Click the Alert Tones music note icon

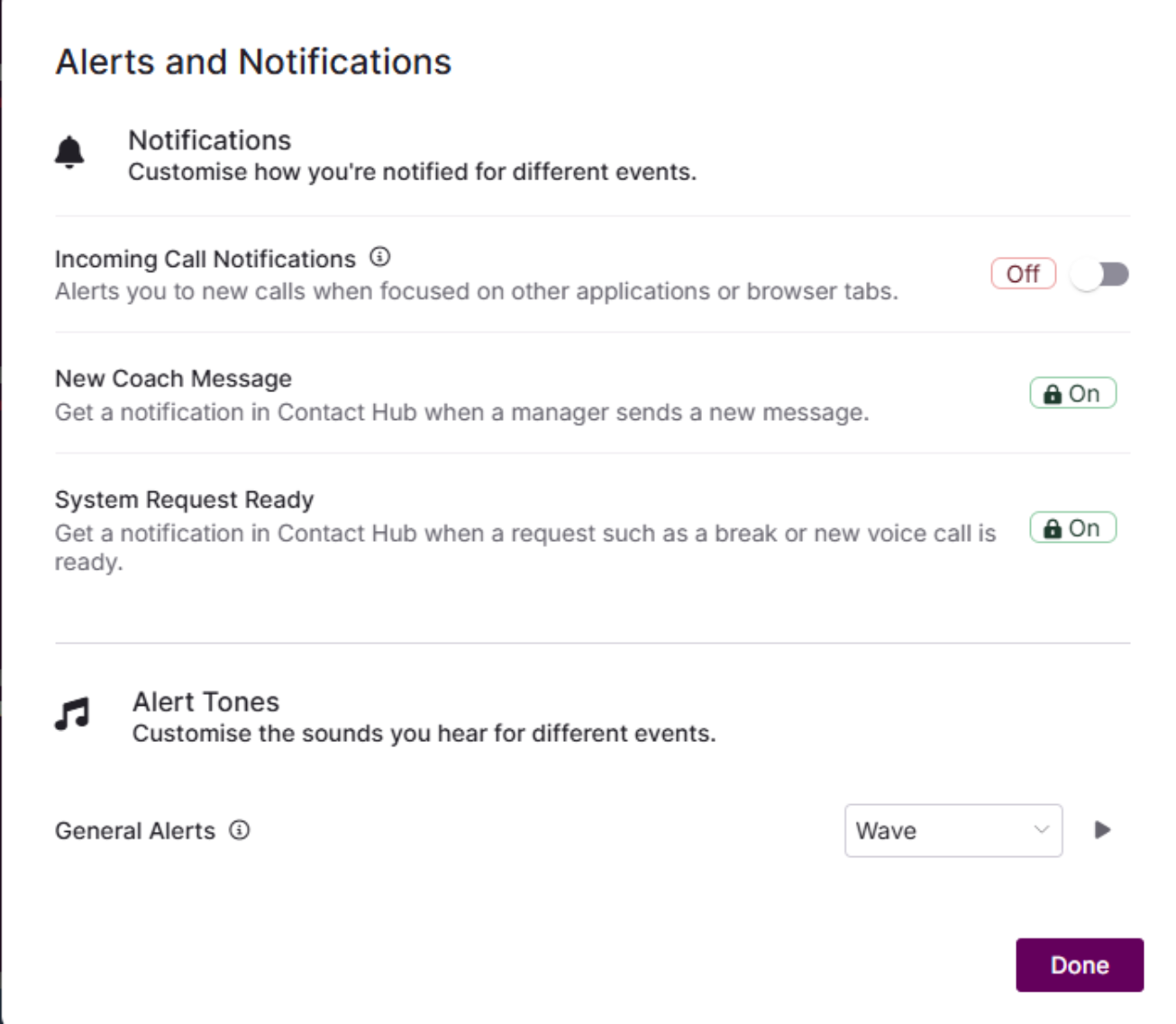(x=72, y=714)
